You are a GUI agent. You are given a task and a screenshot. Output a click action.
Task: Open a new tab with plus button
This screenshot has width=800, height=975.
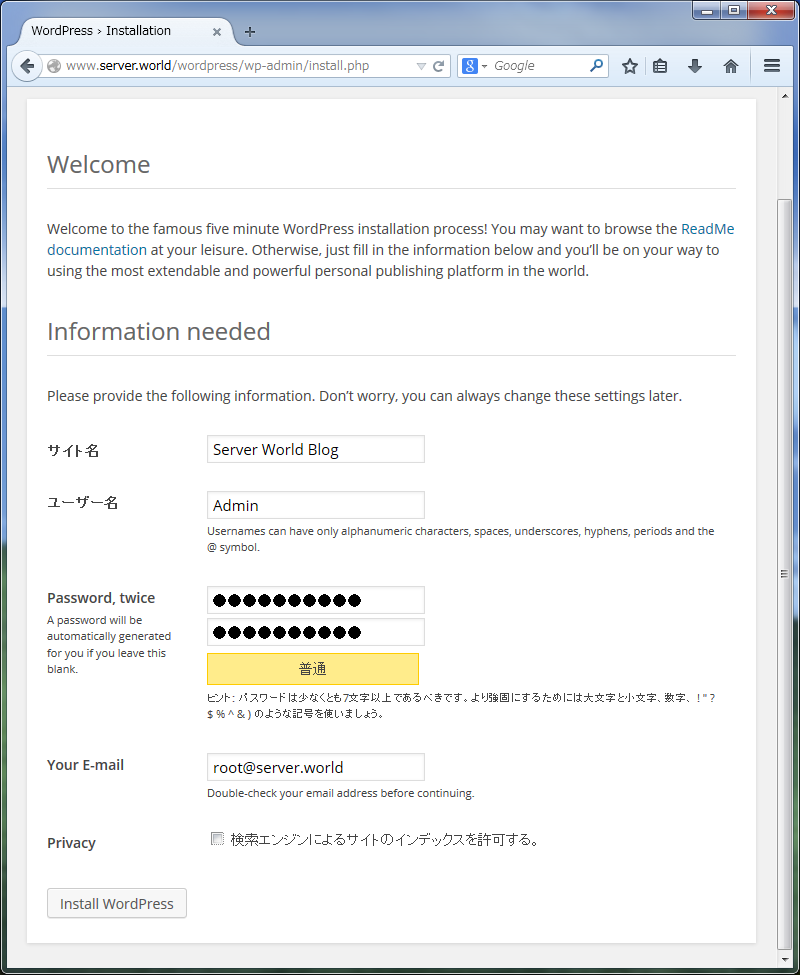click(x=250, y=32)
